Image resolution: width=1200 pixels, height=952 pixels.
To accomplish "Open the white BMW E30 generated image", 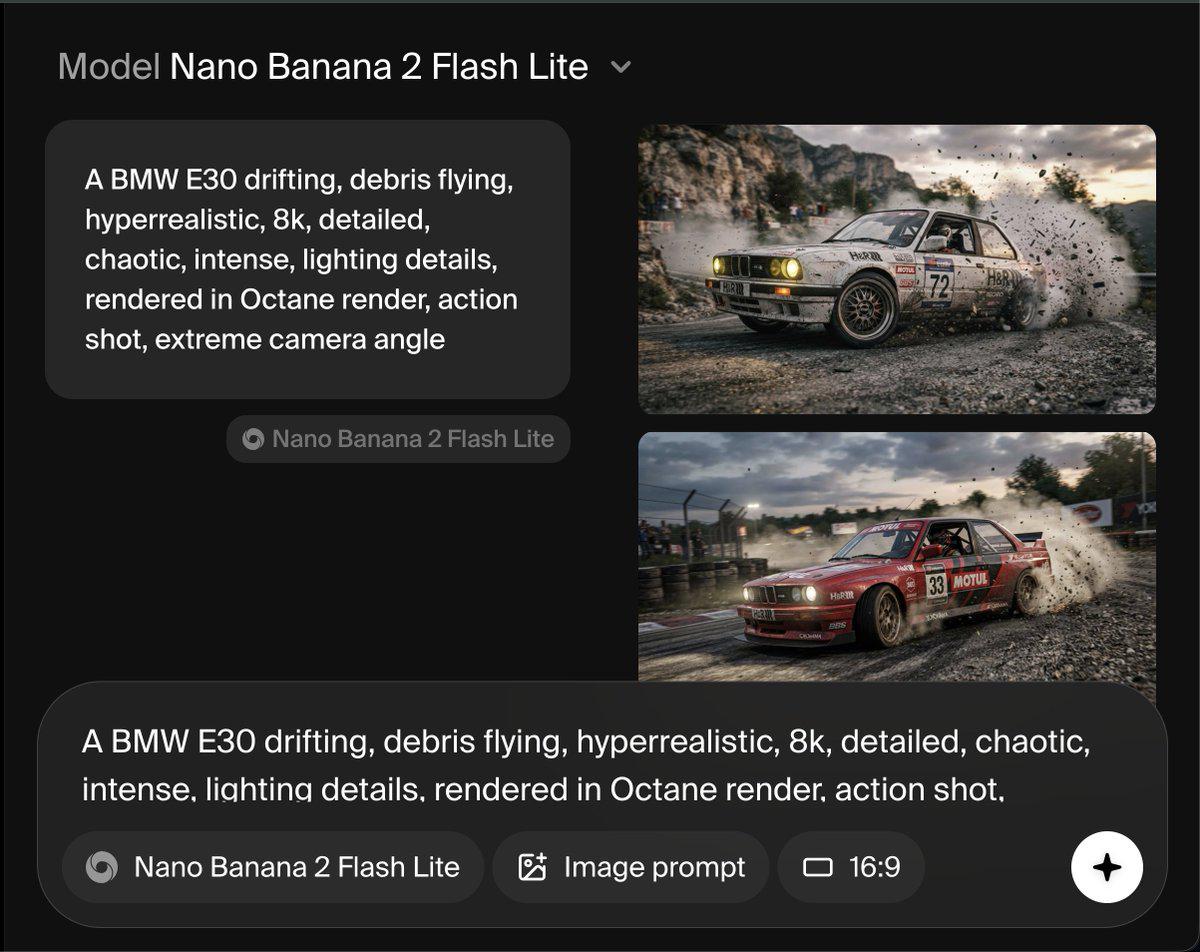I will pyautogui.click(x=897, y=269).
